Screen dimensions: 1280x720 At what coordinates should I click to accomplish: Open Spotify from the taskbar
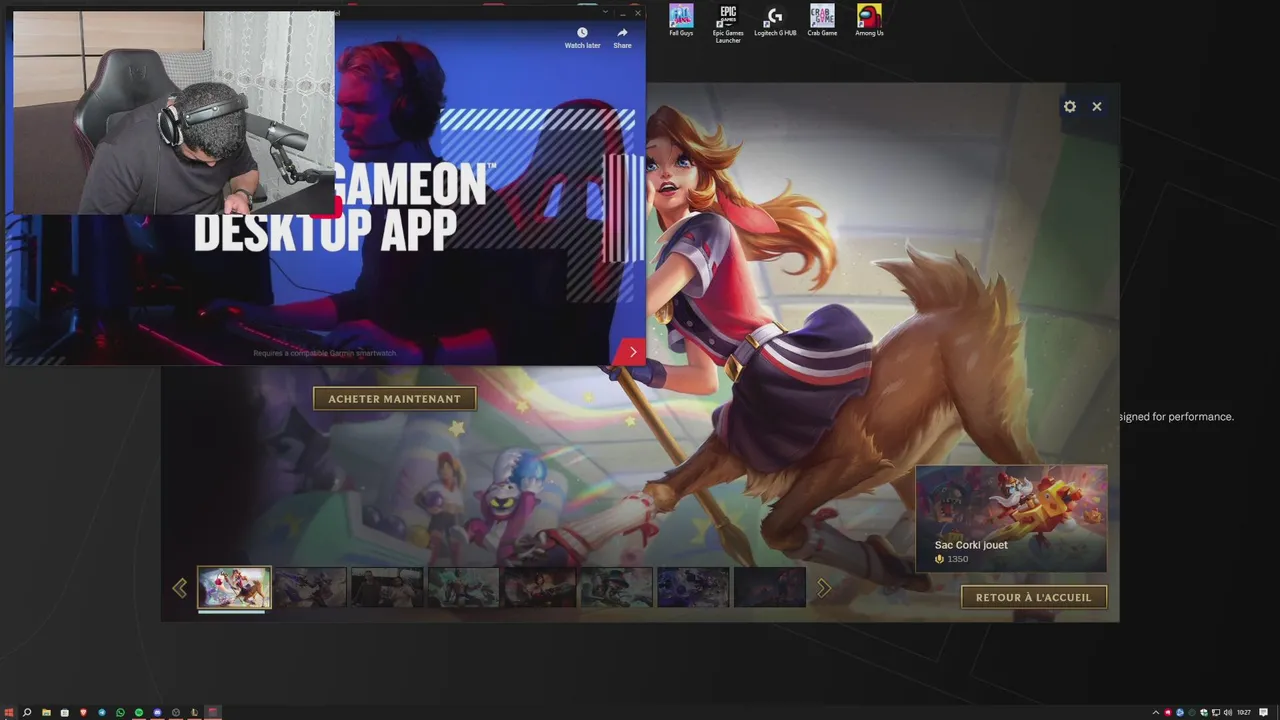coord(139,712)
